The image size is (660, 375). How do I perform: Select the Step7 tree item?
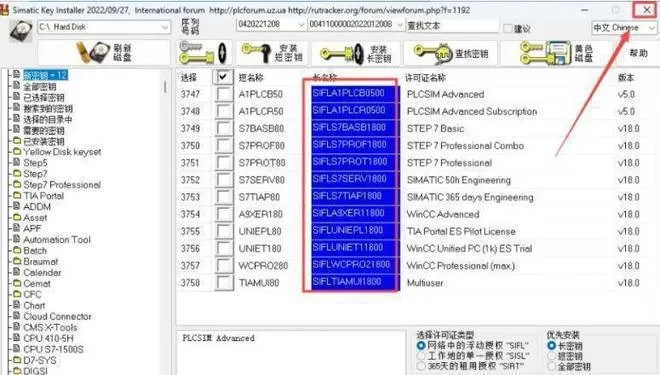pos(35,173)
